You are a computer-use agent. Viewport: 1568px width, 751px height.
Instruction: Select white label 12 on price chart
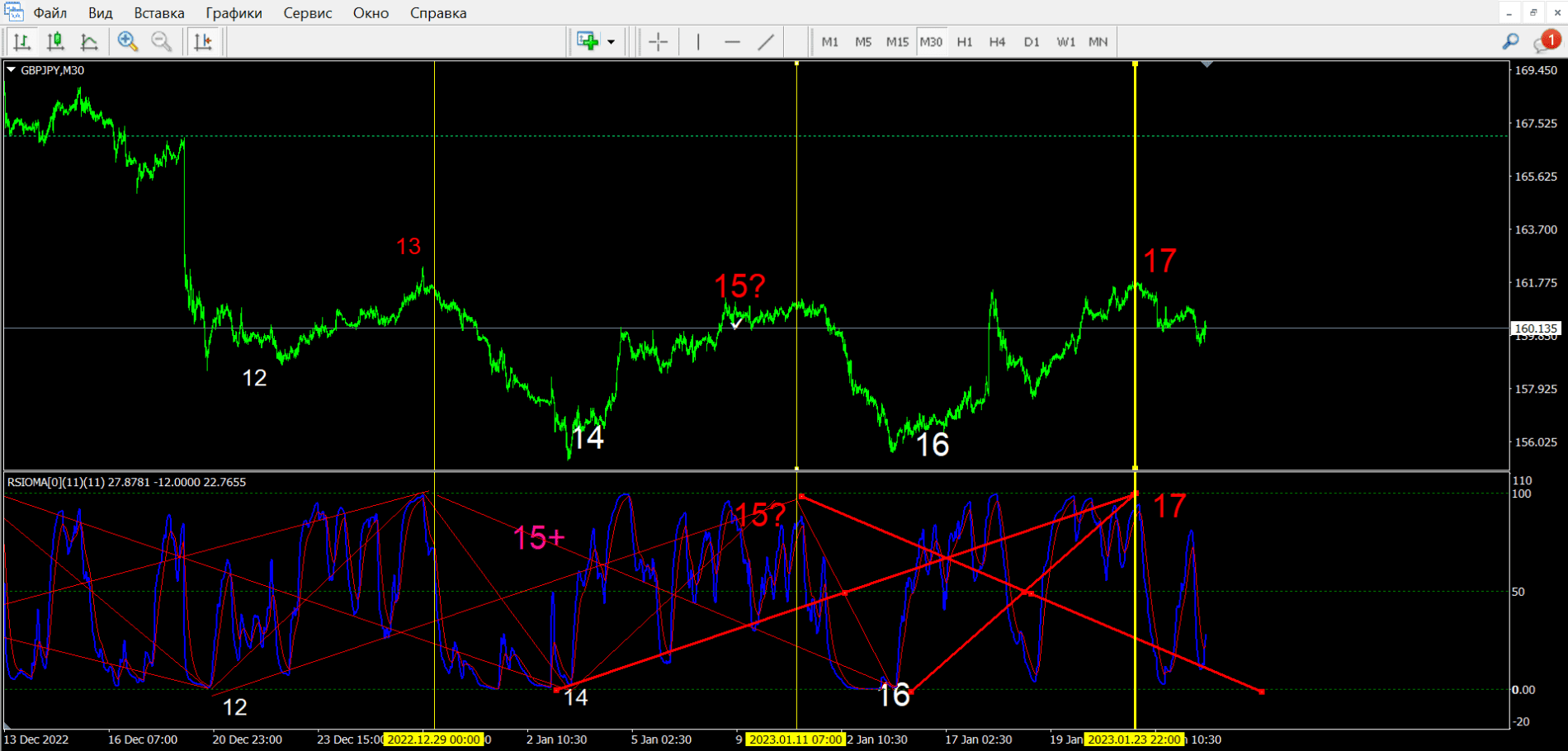click(x=254, y=378)
